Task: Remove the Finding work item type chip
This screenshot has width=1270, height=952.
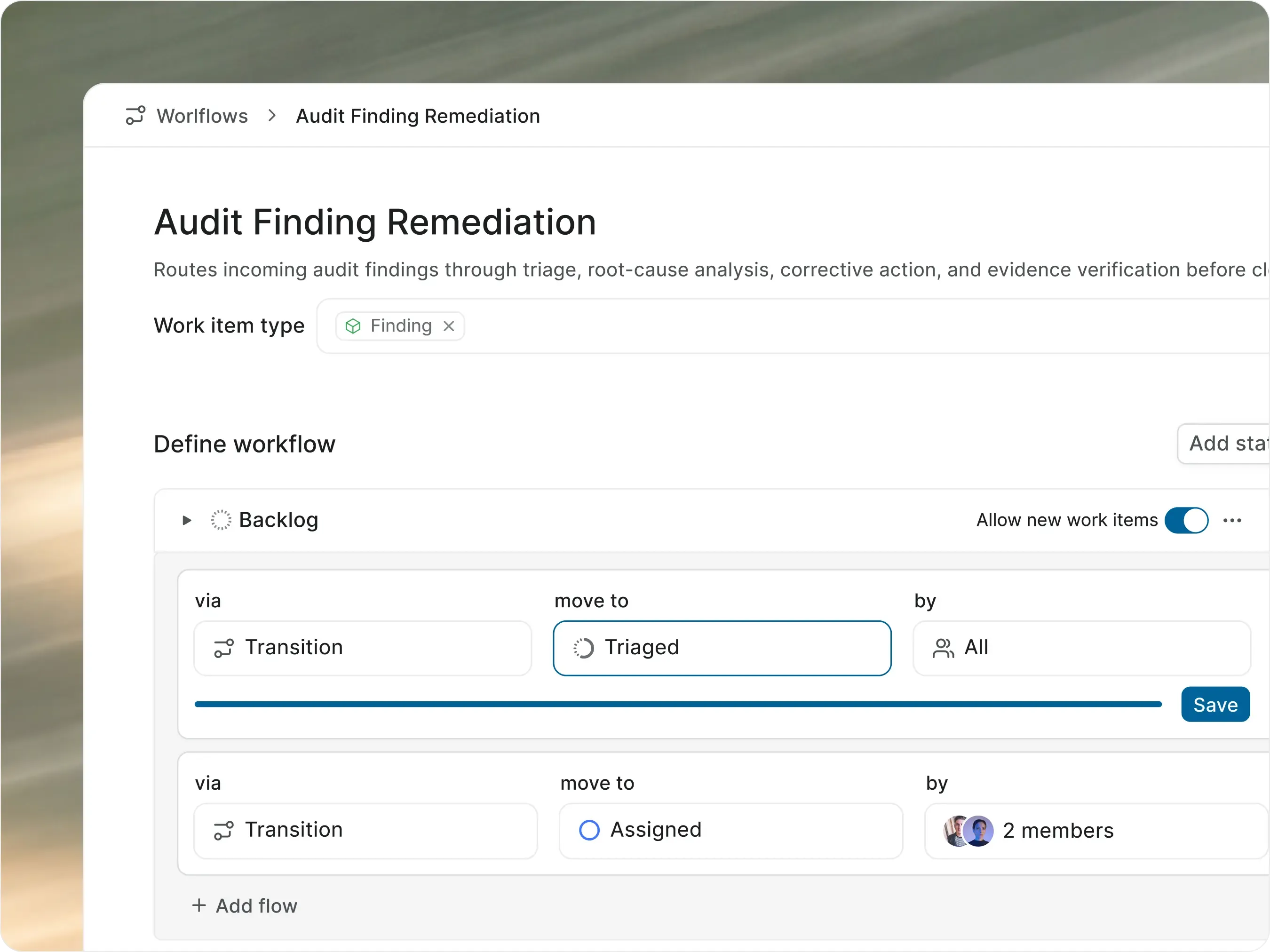Action: pos(449,326)
